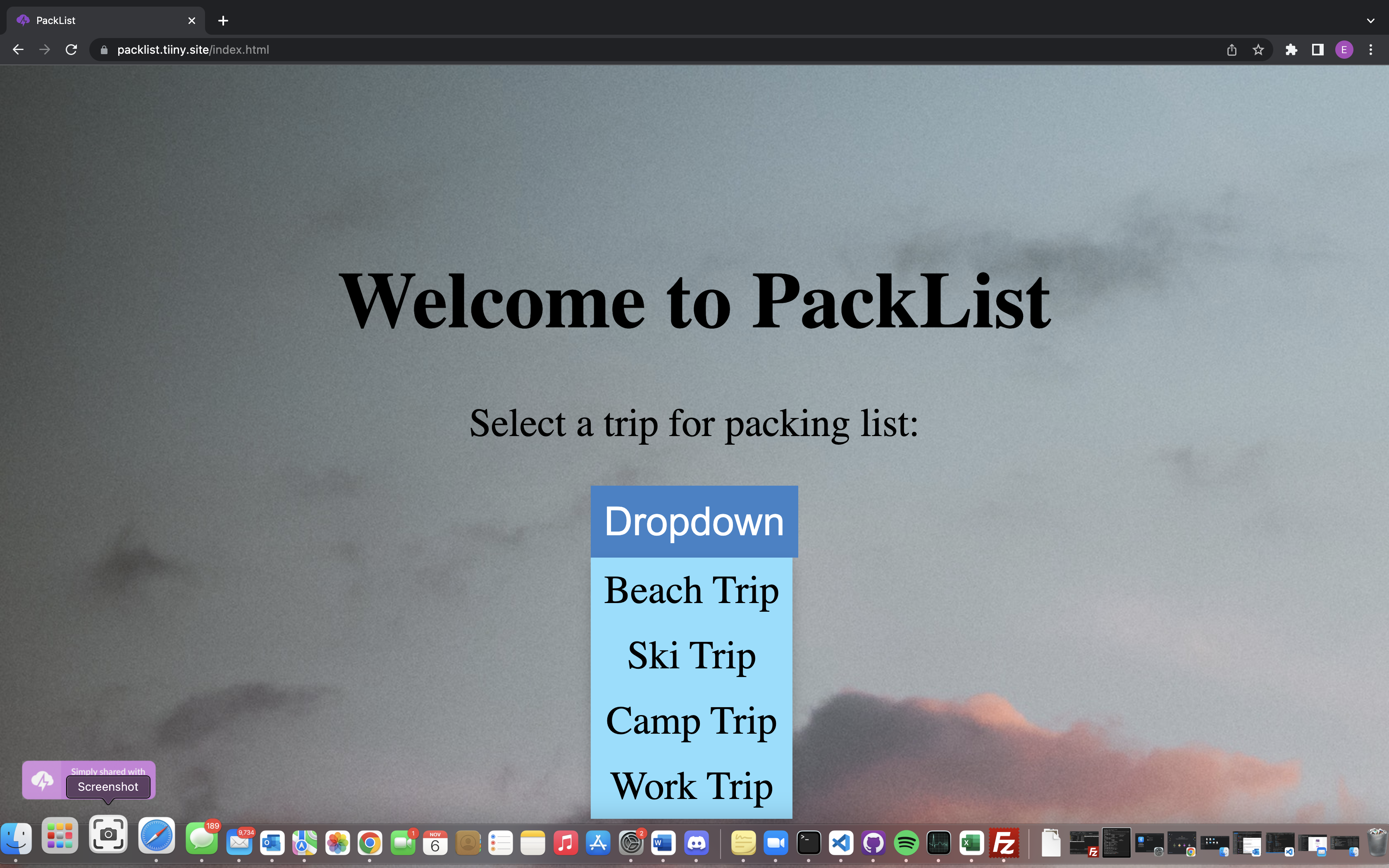The image size is (1389, 868).
Task: Click the share page icon in address bar
Action: coord(1231,50)
